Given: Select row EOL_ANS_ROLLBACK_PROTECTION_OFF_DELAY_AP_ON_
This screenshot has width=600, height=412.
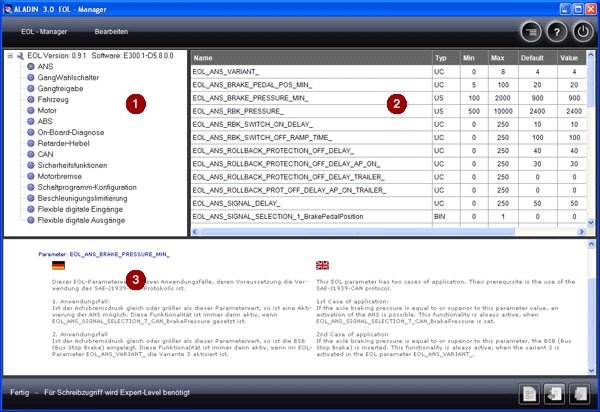Looking at the screenshot, I should coord(388,164).
